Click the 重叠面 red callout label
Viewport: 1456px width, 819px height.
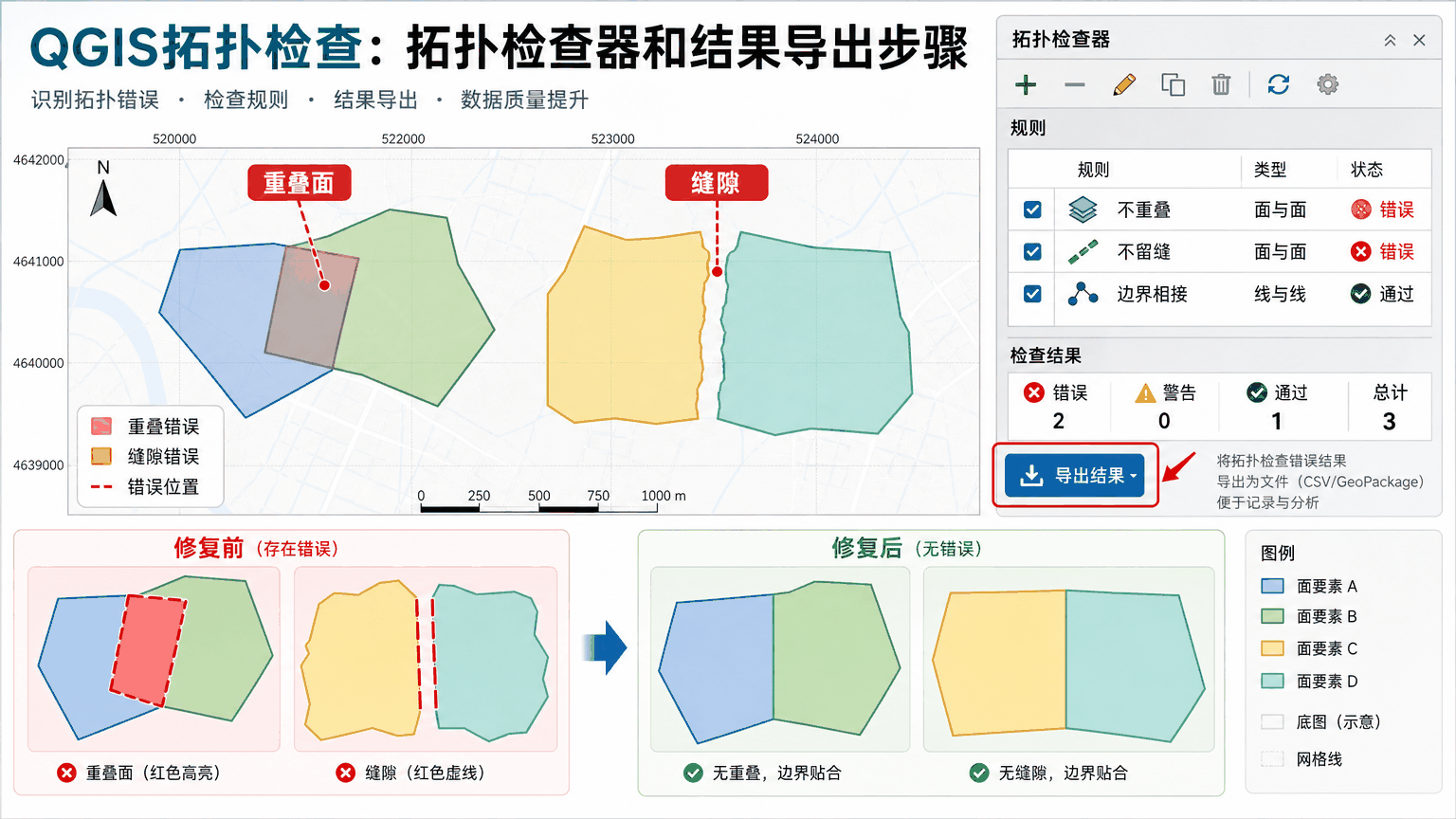point(300,183)
